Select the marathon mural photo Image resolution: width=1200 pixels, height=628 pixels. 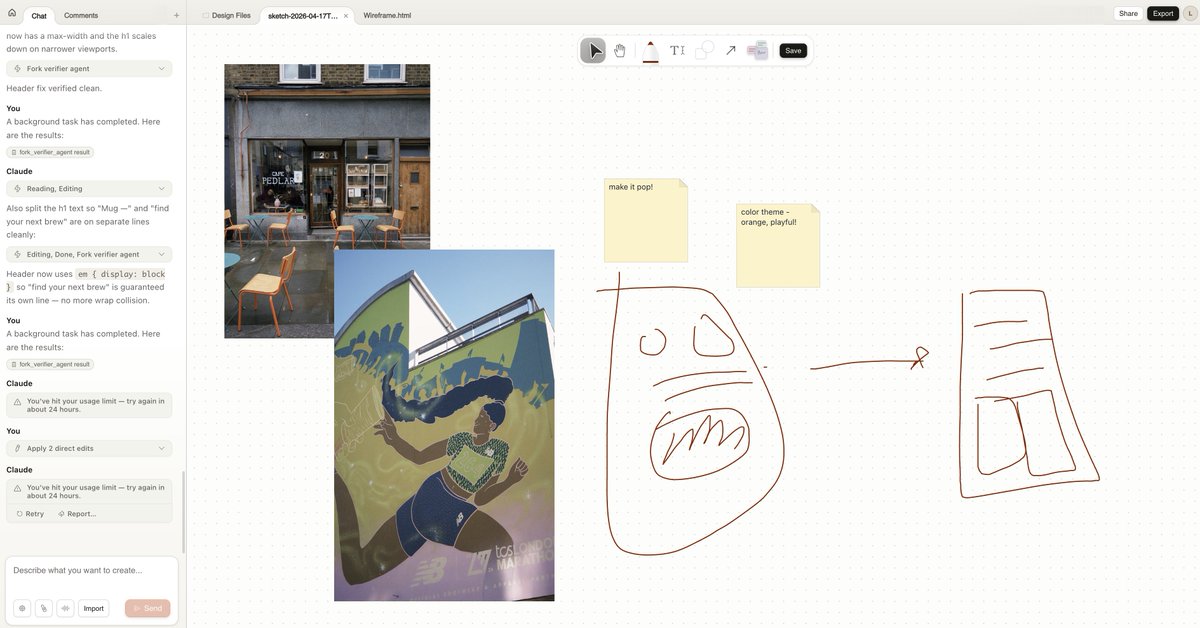[444, 425]
